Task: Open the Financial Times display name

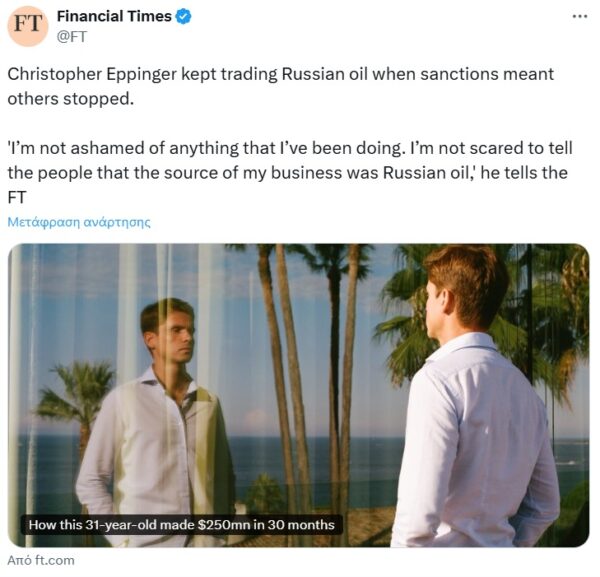Action: click(114, 16)
